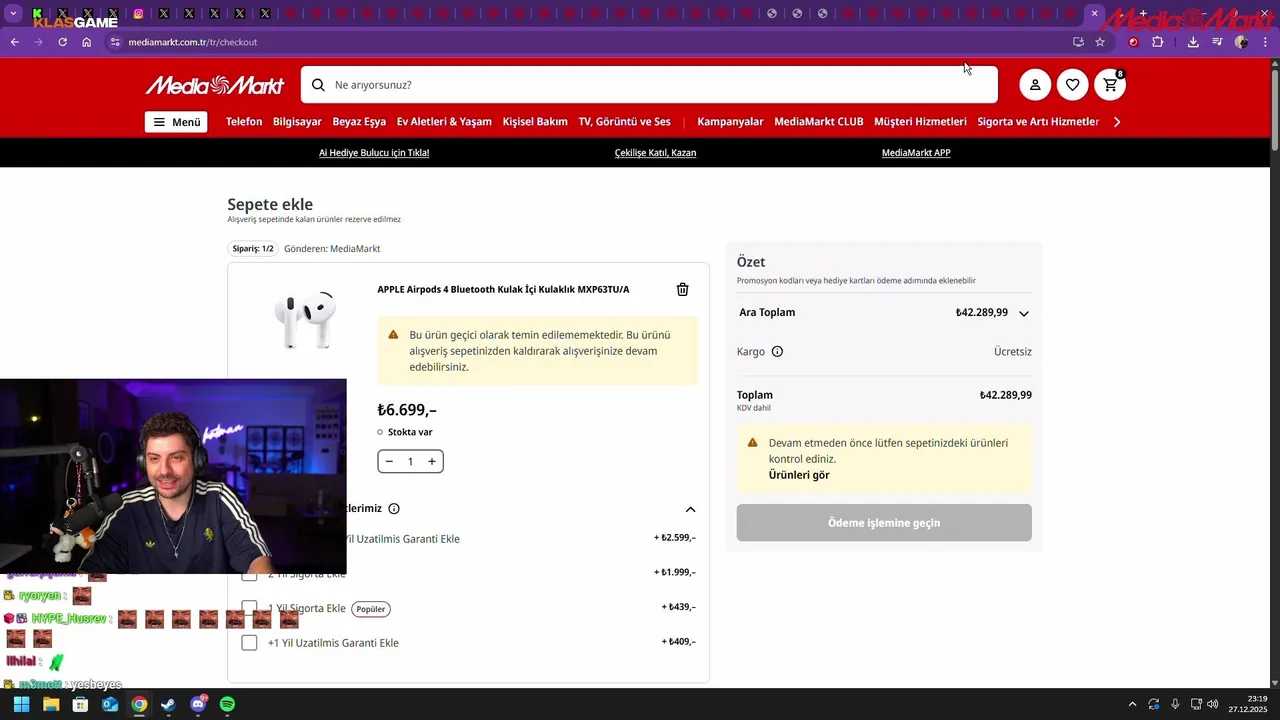Open Spotify from taskbar
This screenshot has height=720, width=1280.
pos(227,704)
